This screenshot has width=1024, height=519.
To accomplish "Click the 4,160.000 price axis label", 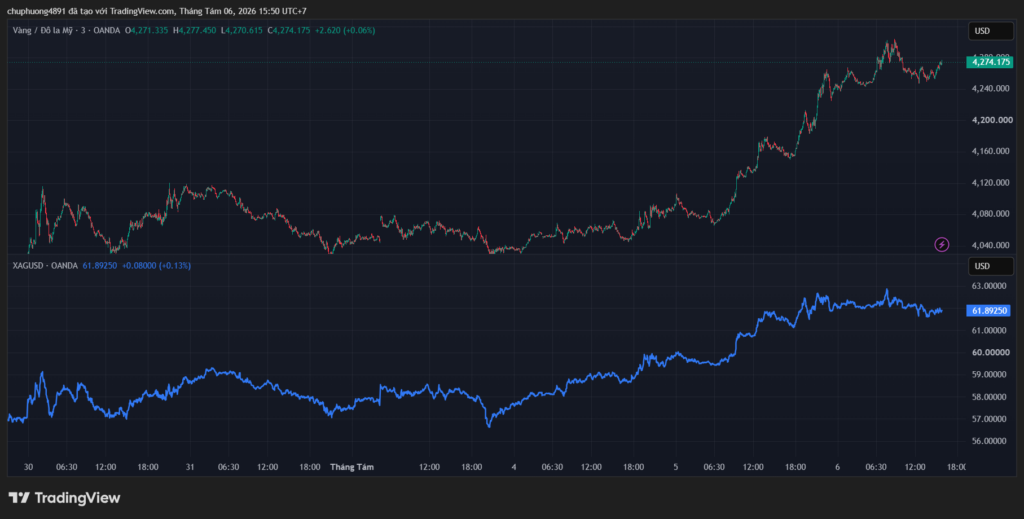I will pos(993,151).
